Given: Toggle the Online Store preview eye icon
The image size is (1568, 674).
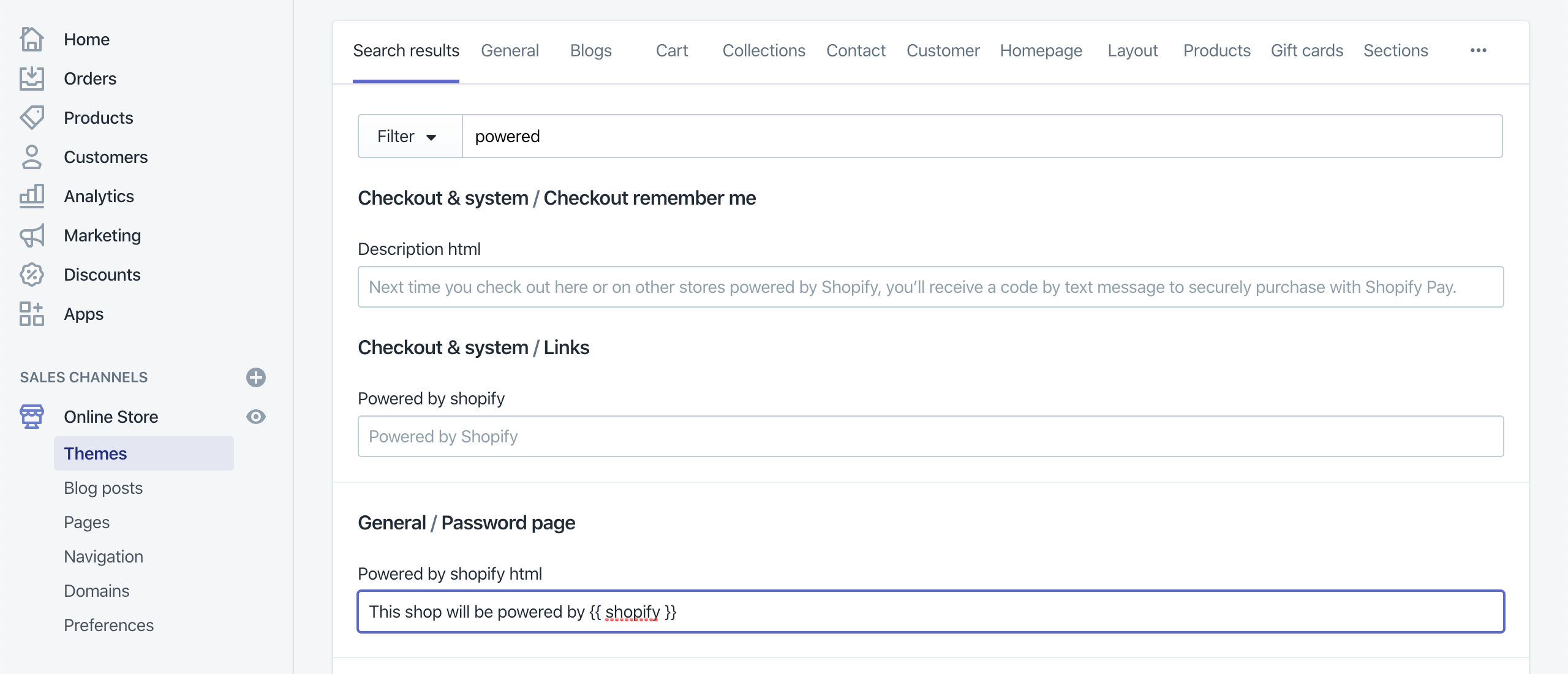Looking at the screenshot, I should point(256,417).
